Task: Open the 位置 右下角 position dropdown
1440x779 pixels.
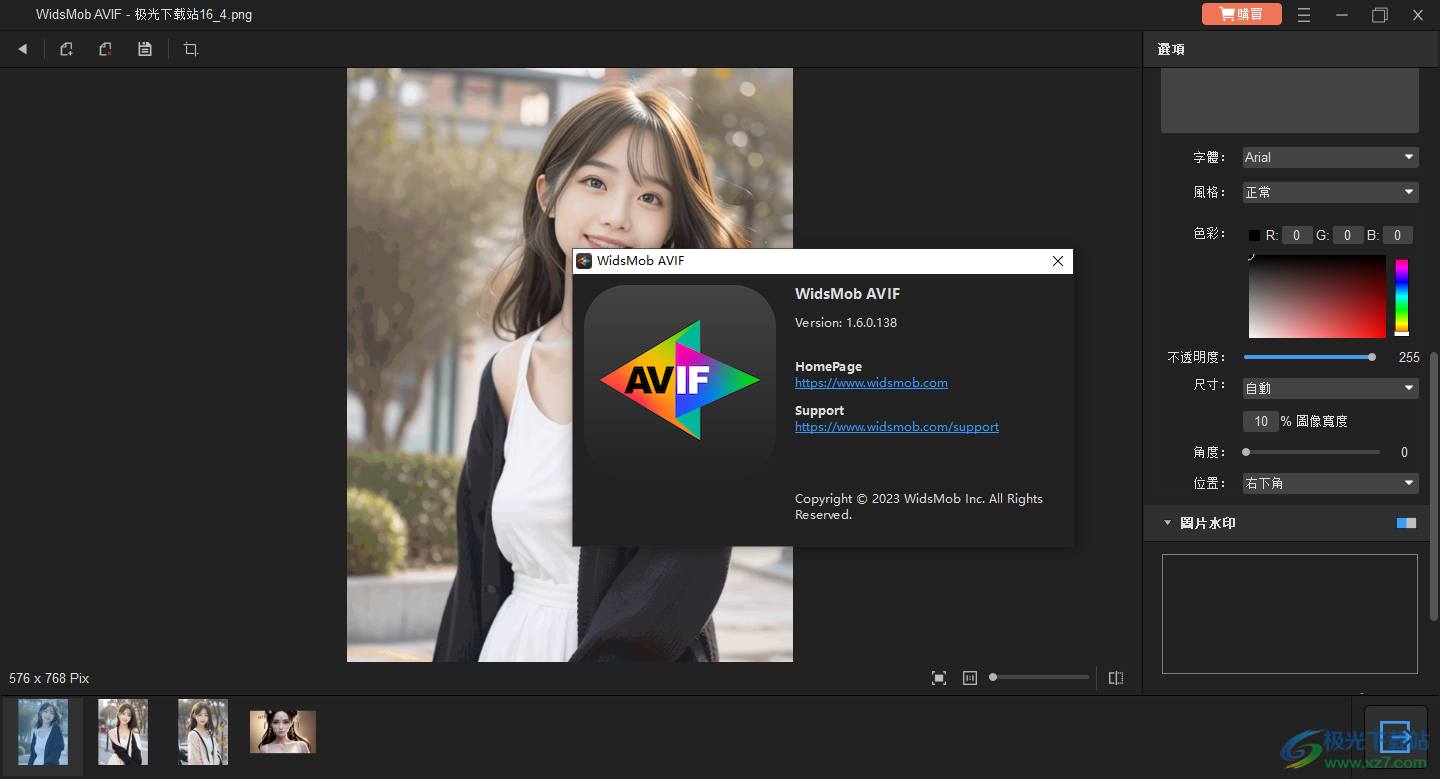Action: pos(1330,483)
